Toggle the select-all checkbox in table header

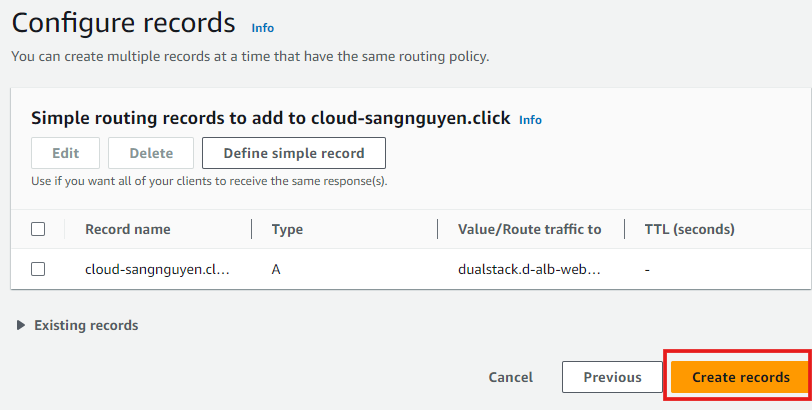point(38,229)
